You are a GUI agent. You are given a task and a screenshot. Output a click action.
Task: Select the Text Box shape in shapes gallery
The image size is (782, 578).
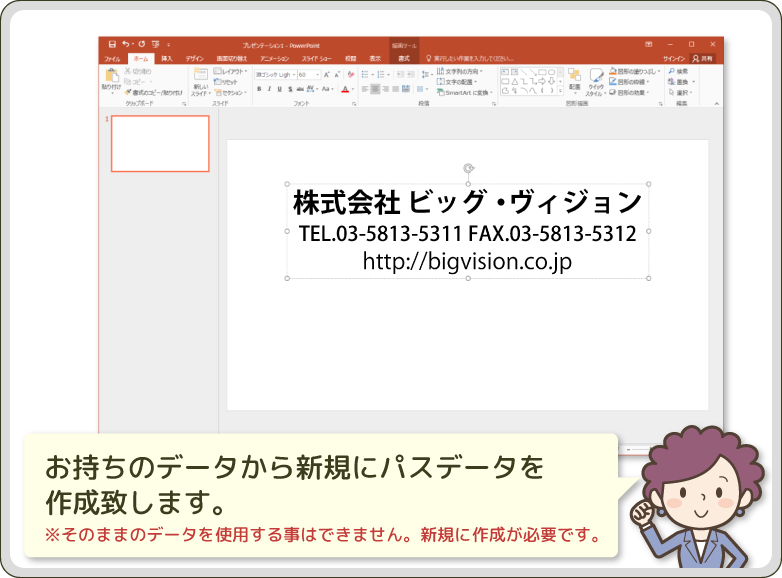[505, 72]
